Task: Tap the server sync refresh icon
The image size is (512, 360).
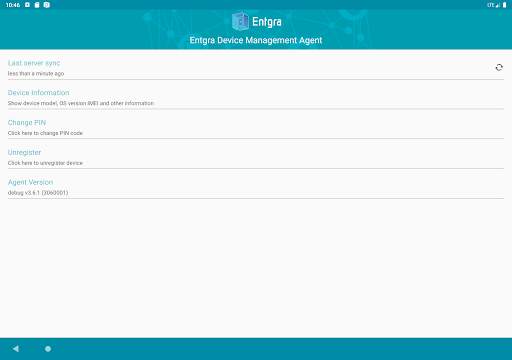Action: [499, 67]
